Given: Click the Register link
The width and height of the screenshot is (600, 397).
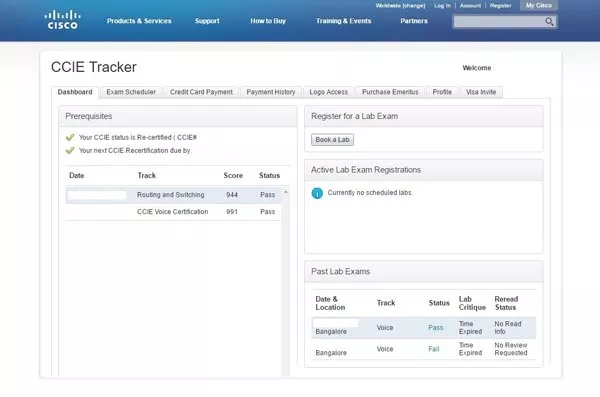Looking at the screenshot, I should 501,6.
